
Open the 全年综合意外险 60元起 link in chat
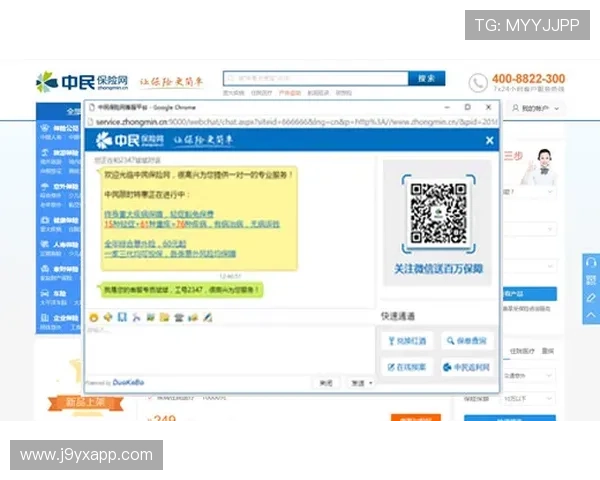point(145,244)
